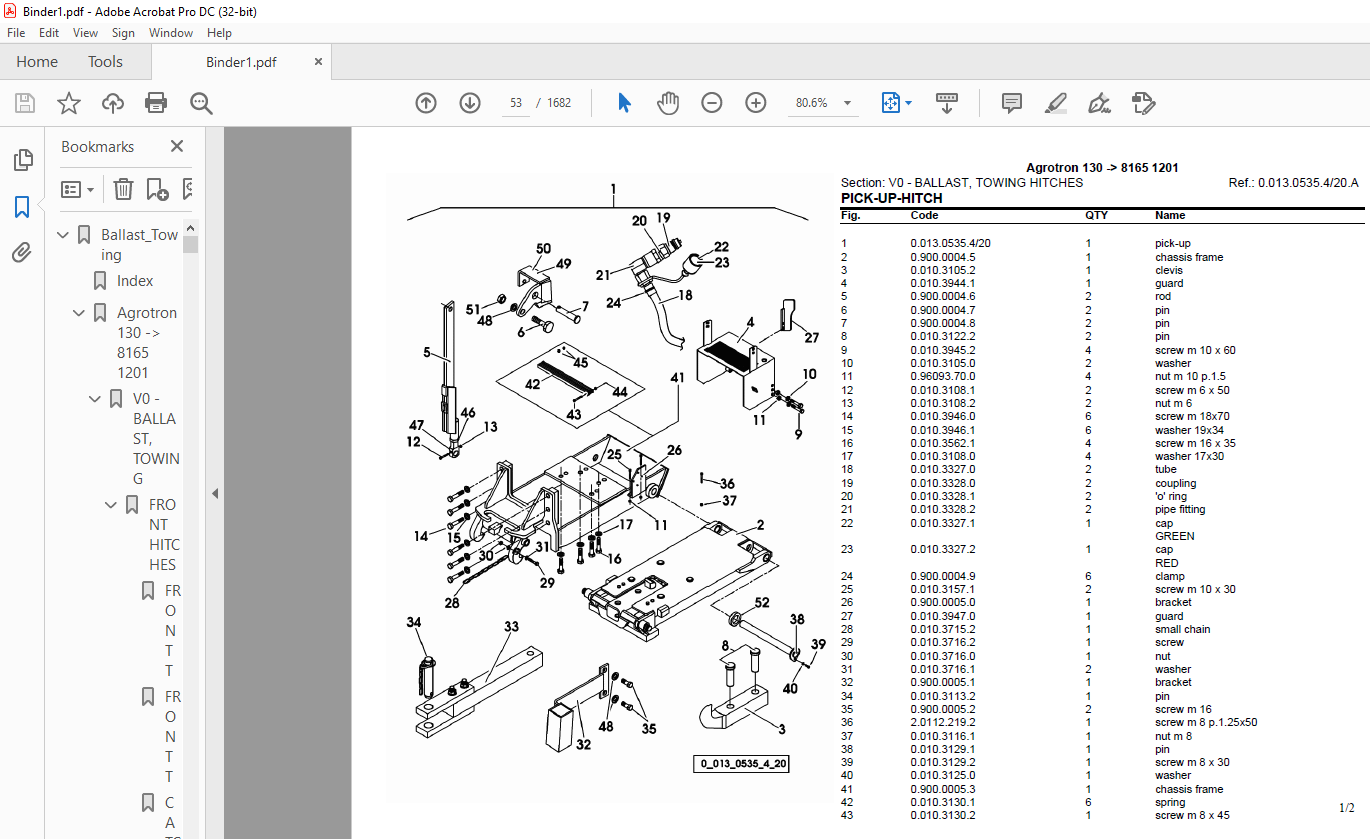
Task: Click the 'chassis frame' name for Fig. 2
Action: tap(1189, 257)
